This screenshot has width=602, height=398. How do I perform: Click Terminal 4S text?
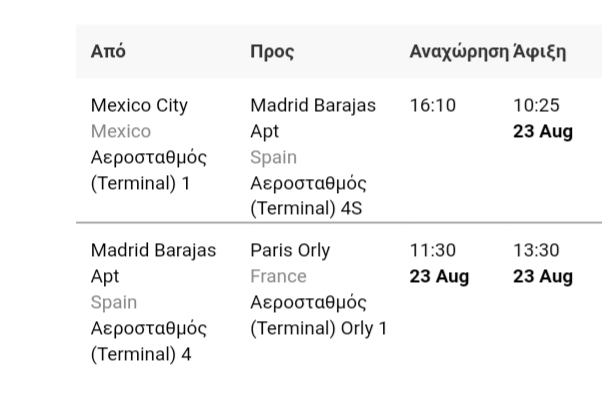pos(308,196)
